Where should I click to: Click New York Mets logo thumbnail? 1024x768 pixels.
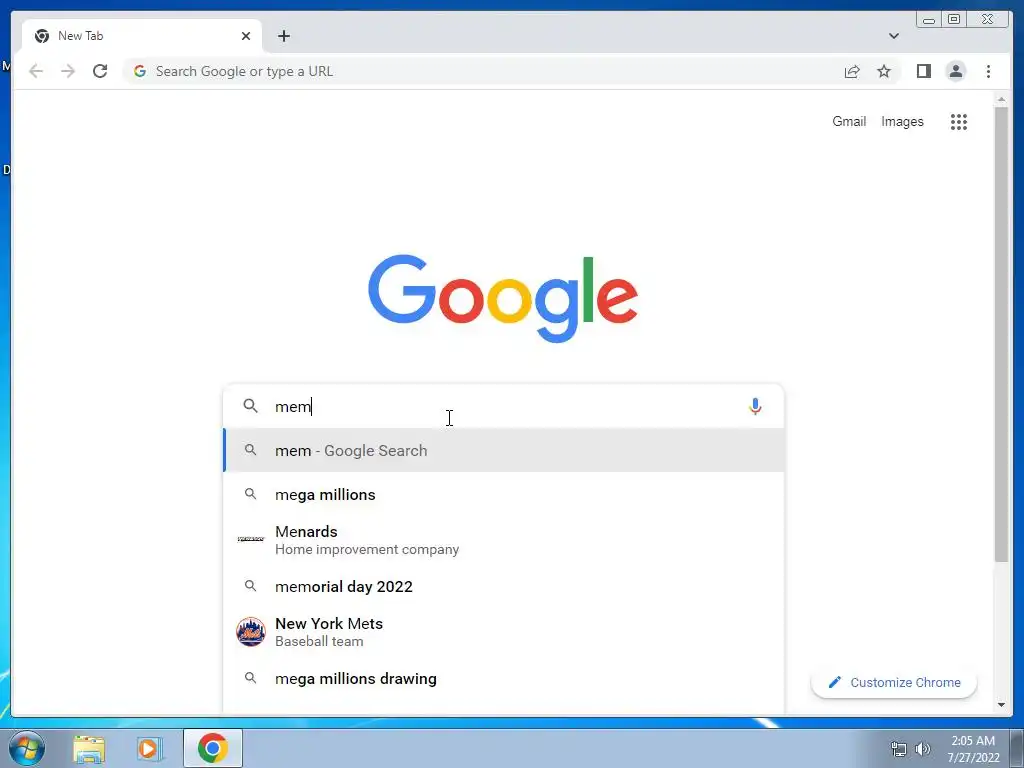(x=251, y=632)
